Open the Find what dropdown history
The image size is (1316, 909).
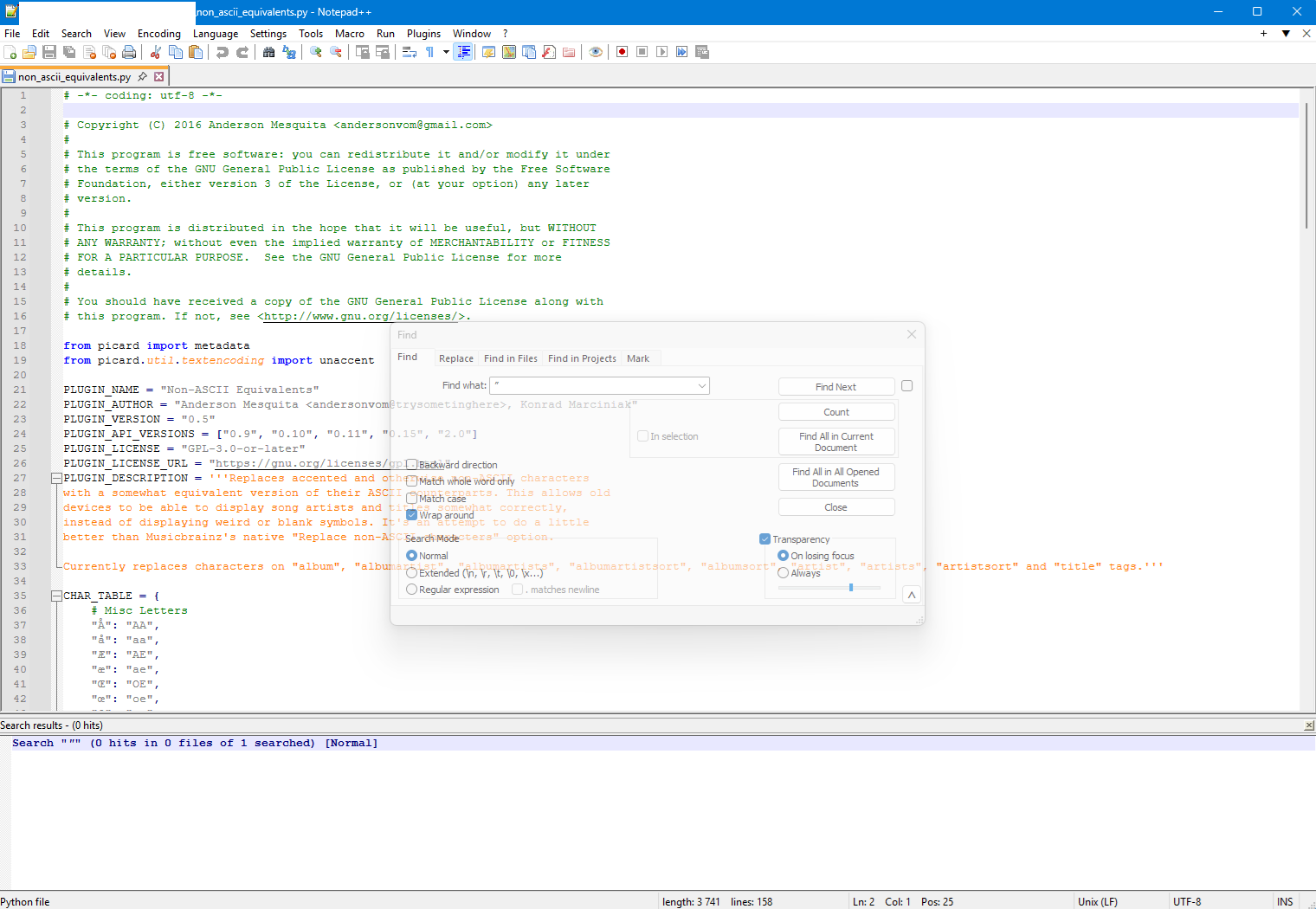[701, 386]
